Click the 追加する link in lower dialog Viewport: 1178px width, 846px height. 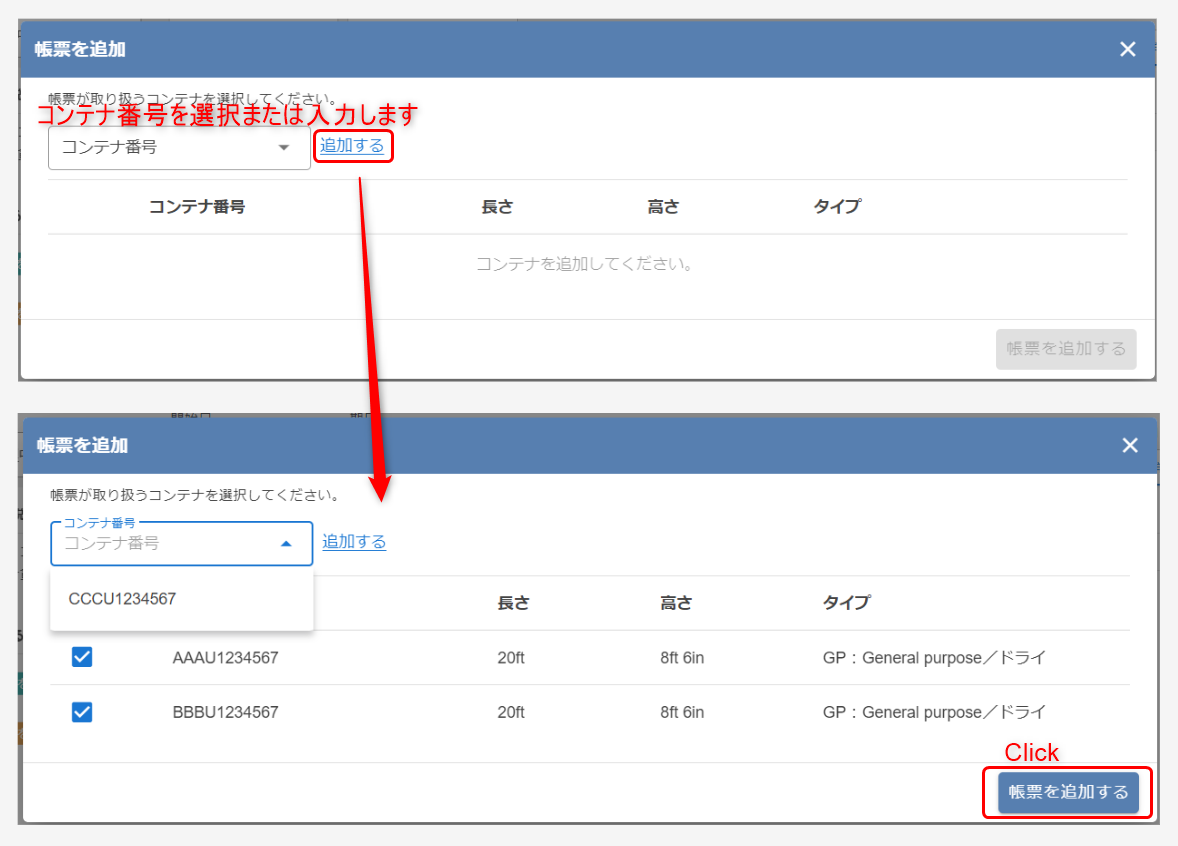pos(354,542)
